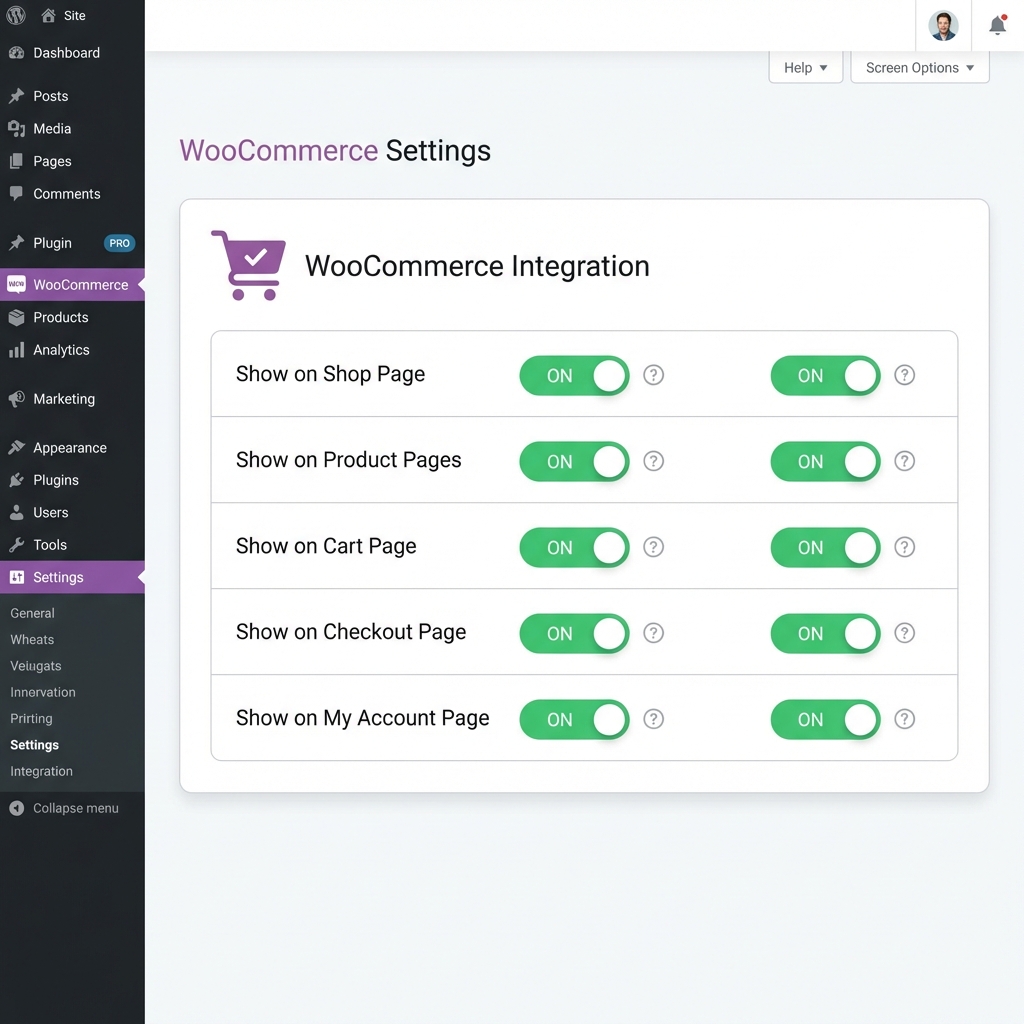Open the Dashboard menu item
Viewport: 1024px width, 1024px height.
pos(72,53)
